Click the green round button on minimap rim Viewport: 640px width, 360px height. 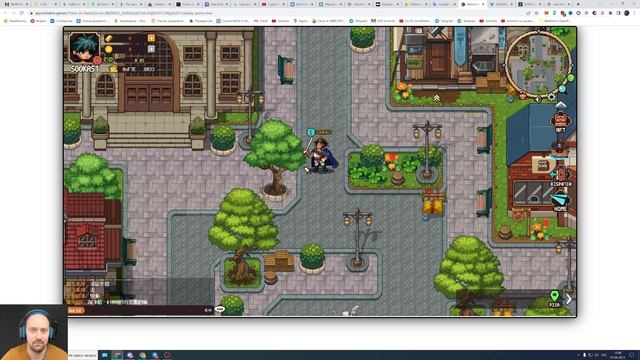coord(571,78)
